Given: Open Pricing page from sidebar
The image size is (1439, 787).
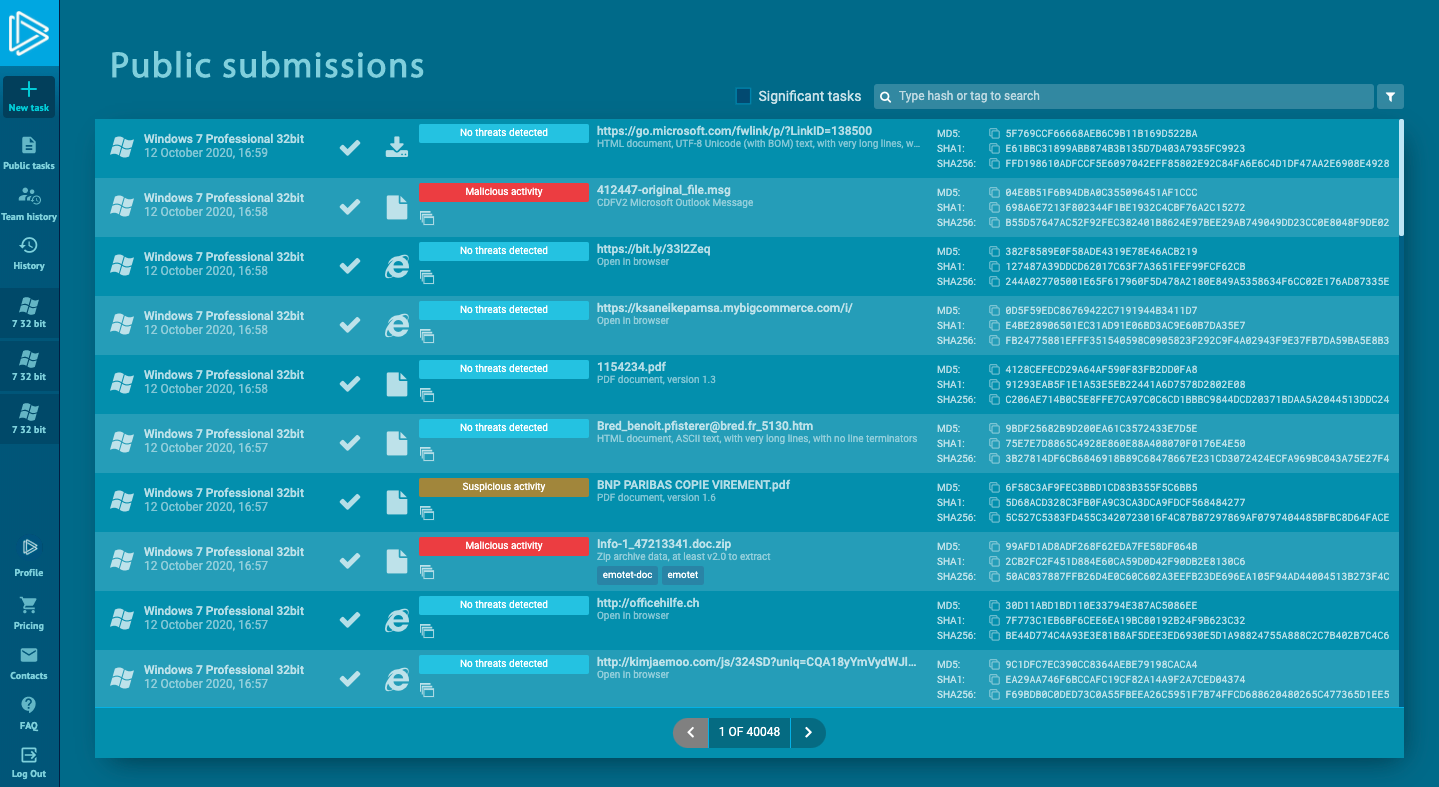Looking at the screenshot, I should [29, 613].
